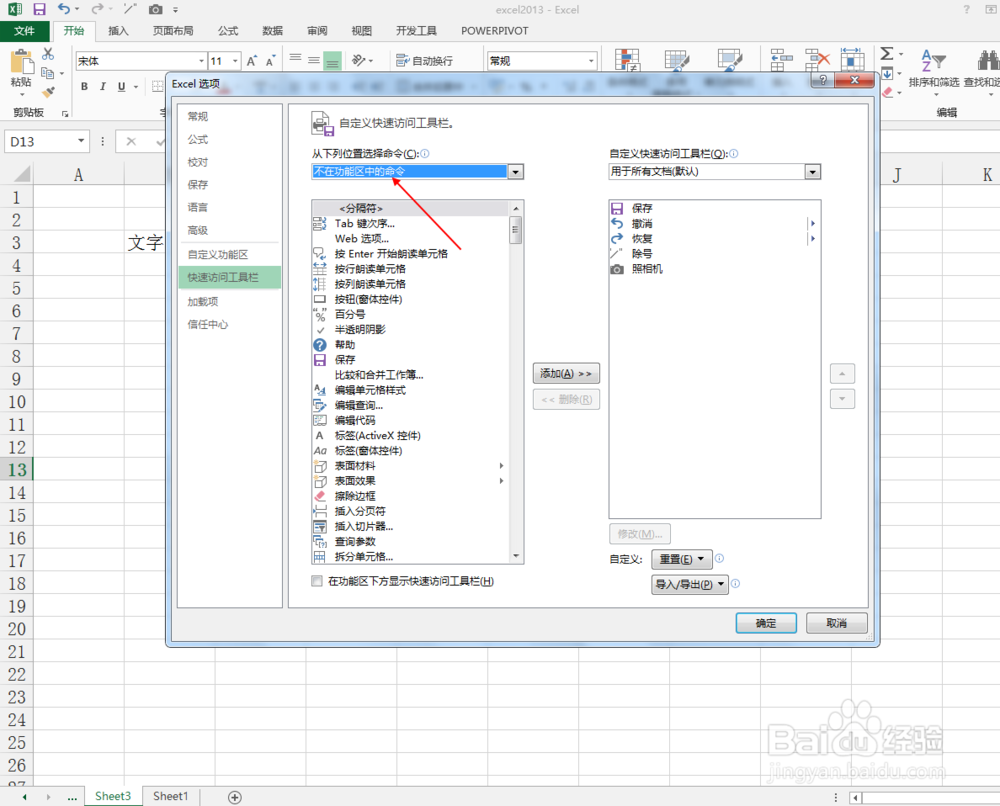The height and width of the screenshot is (806, 1000).
Task: Click the command list scrollbar down arrow
Action: (516, 557)
